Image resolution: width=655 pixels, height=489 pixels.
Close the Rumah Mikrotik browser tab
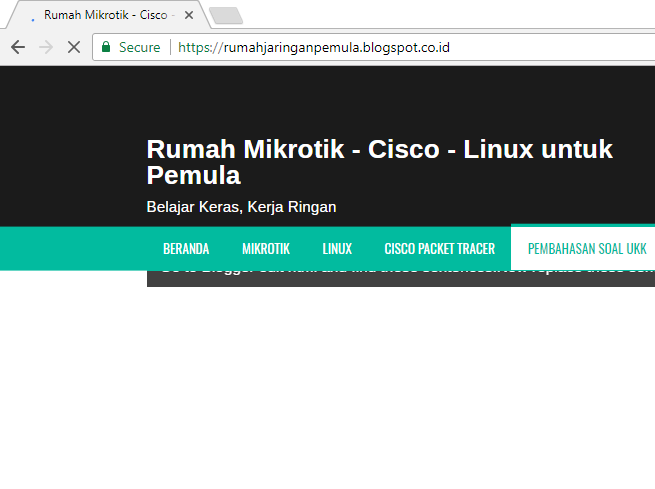(x=189, y=15)
